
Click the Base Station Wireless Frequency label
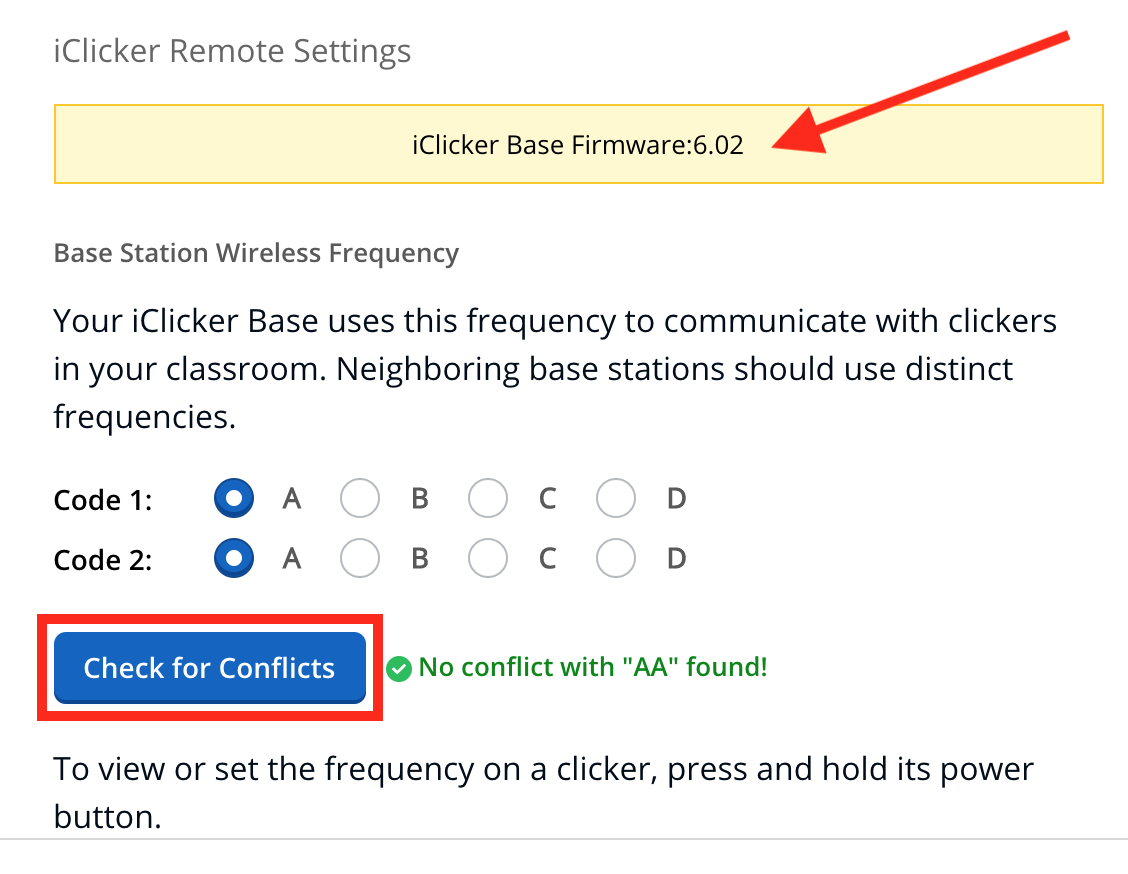pyautogui.click(x=256, y=253)
